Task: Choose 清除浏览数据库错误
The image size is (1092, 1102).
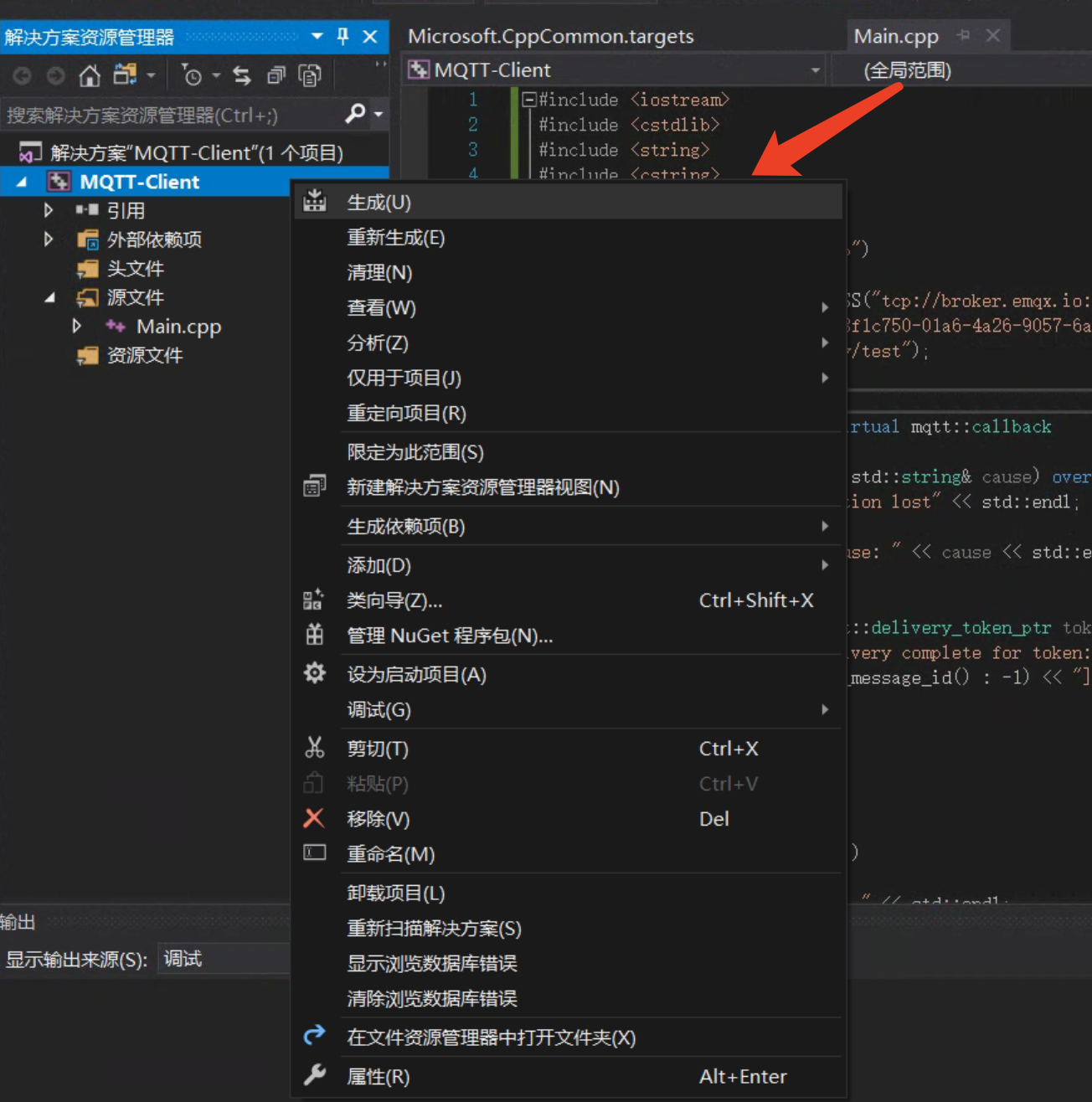Action: coord(568,999)
